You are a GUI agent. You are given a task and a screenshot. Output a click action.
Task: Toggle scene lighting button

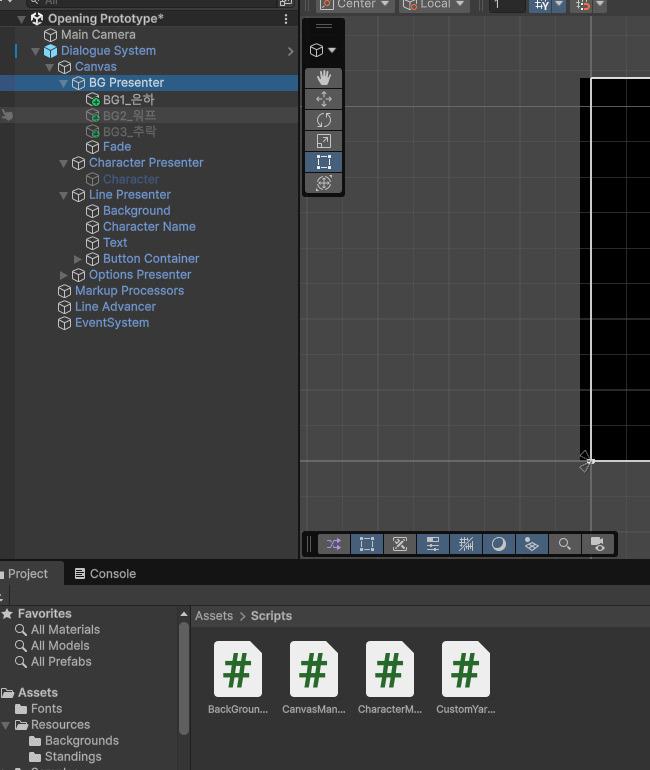[x=498, y=544]
